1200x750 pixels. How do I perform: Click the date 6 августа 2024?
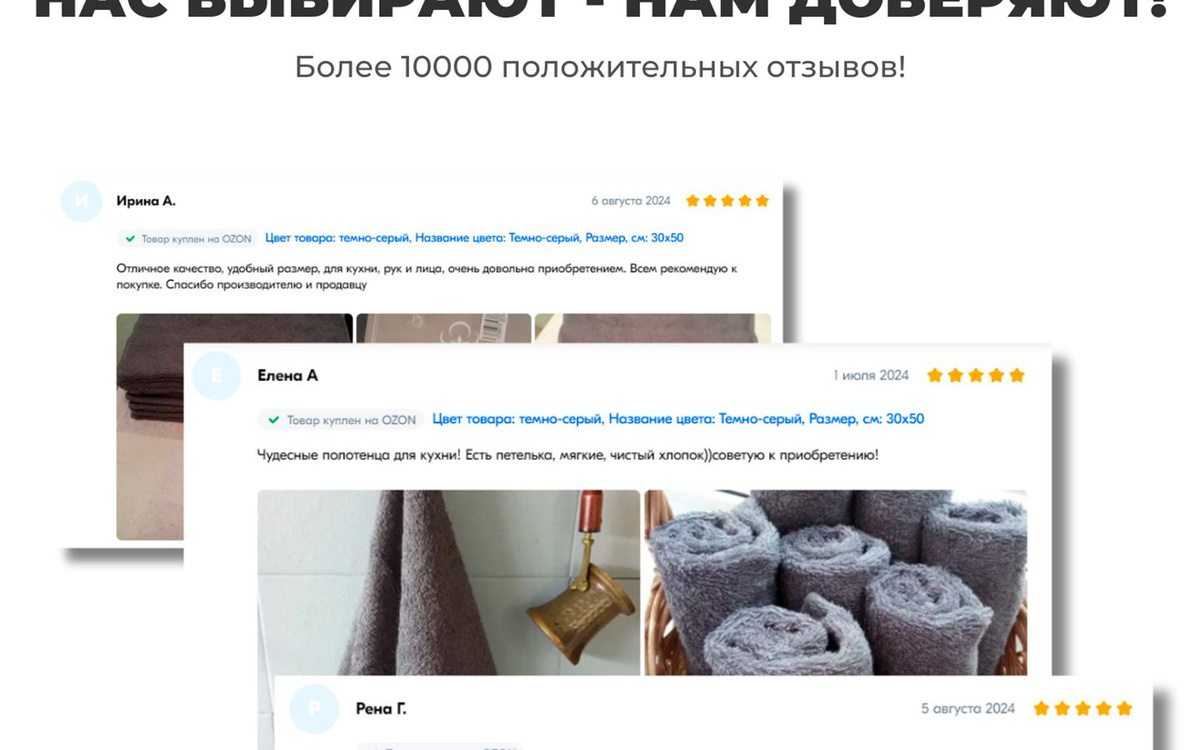pyautogui.click(x=631, y=201)
